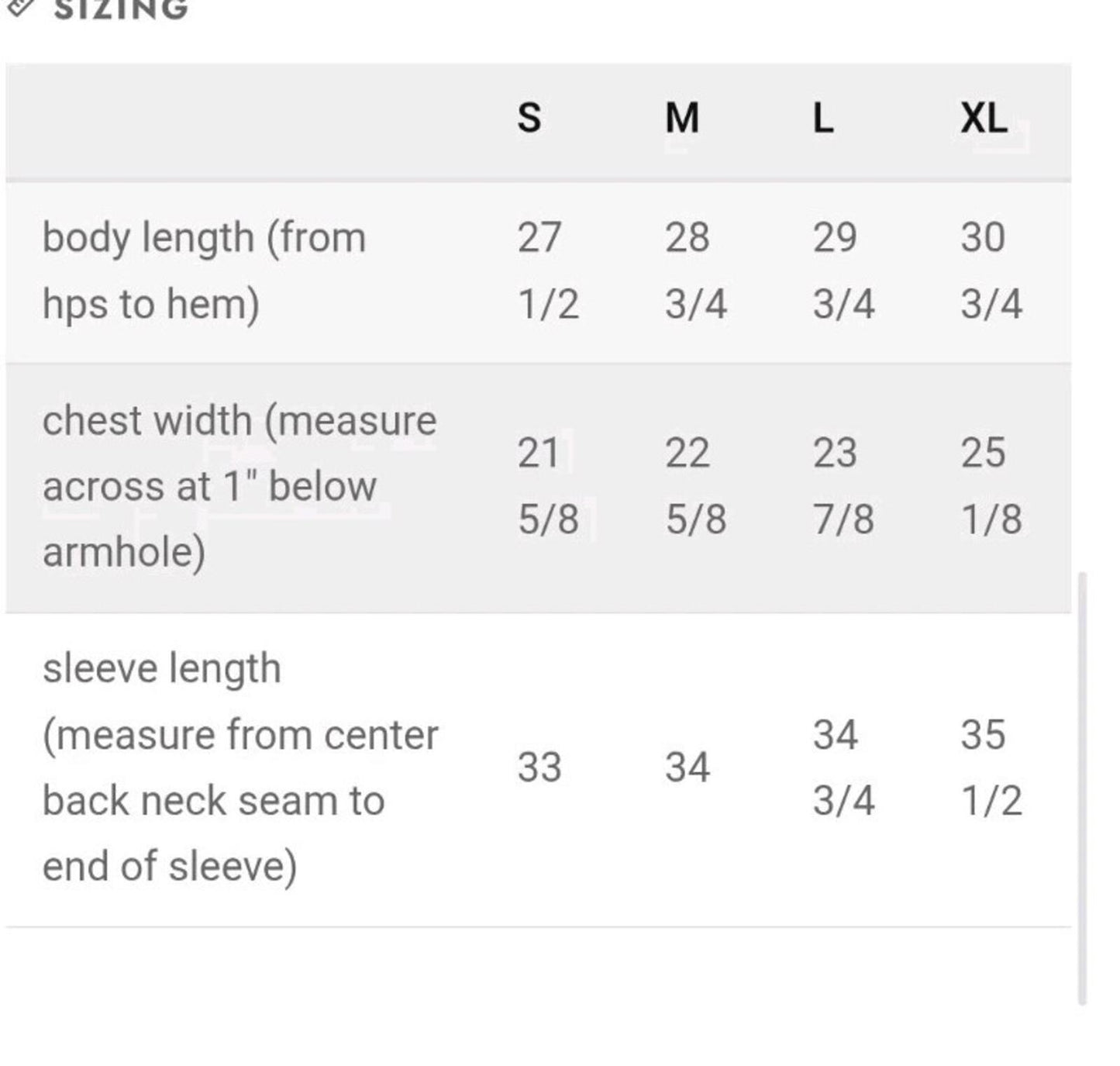Click the XL chest width value 25 1/8
Screen dimensions: 1120x1066
991,486
